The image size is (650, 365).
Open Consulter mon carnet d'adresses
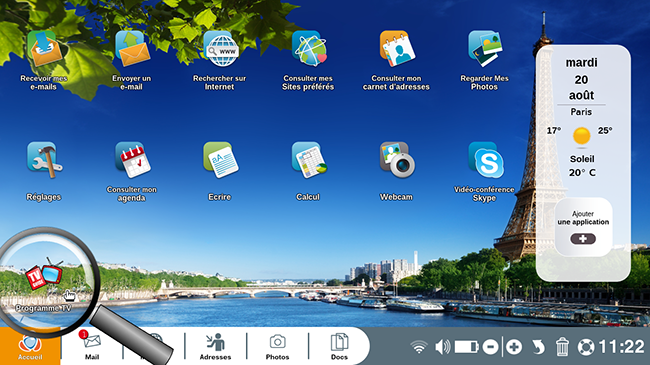397,49
